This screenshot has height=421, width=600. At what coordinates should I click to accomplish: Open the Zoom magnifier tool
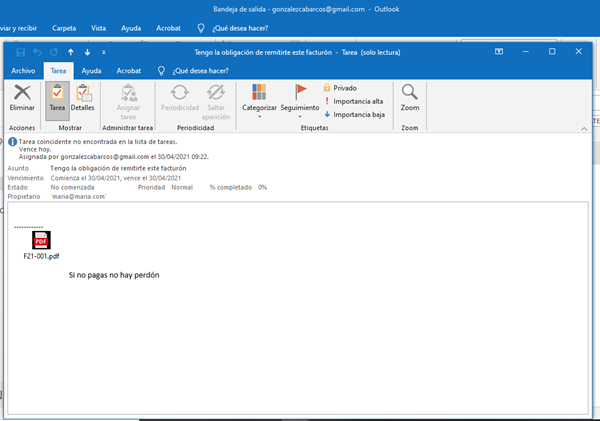point(409,98)
